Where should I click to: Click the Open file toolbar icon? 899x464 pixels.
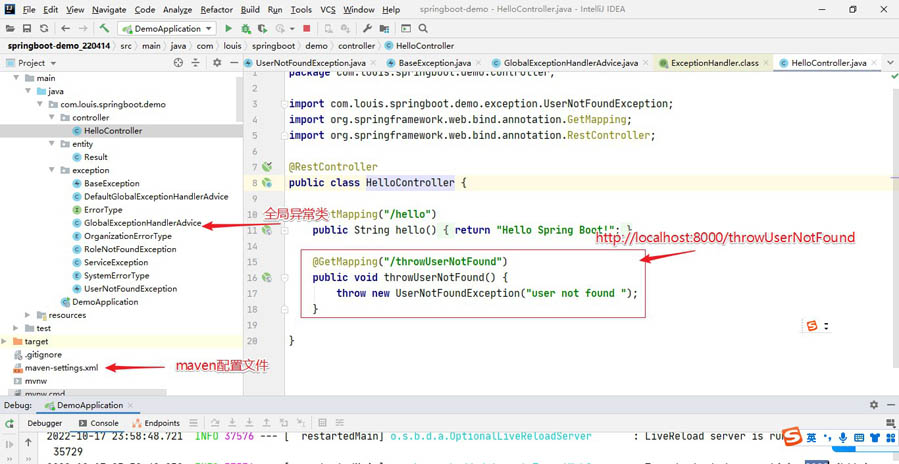(10, 28)
